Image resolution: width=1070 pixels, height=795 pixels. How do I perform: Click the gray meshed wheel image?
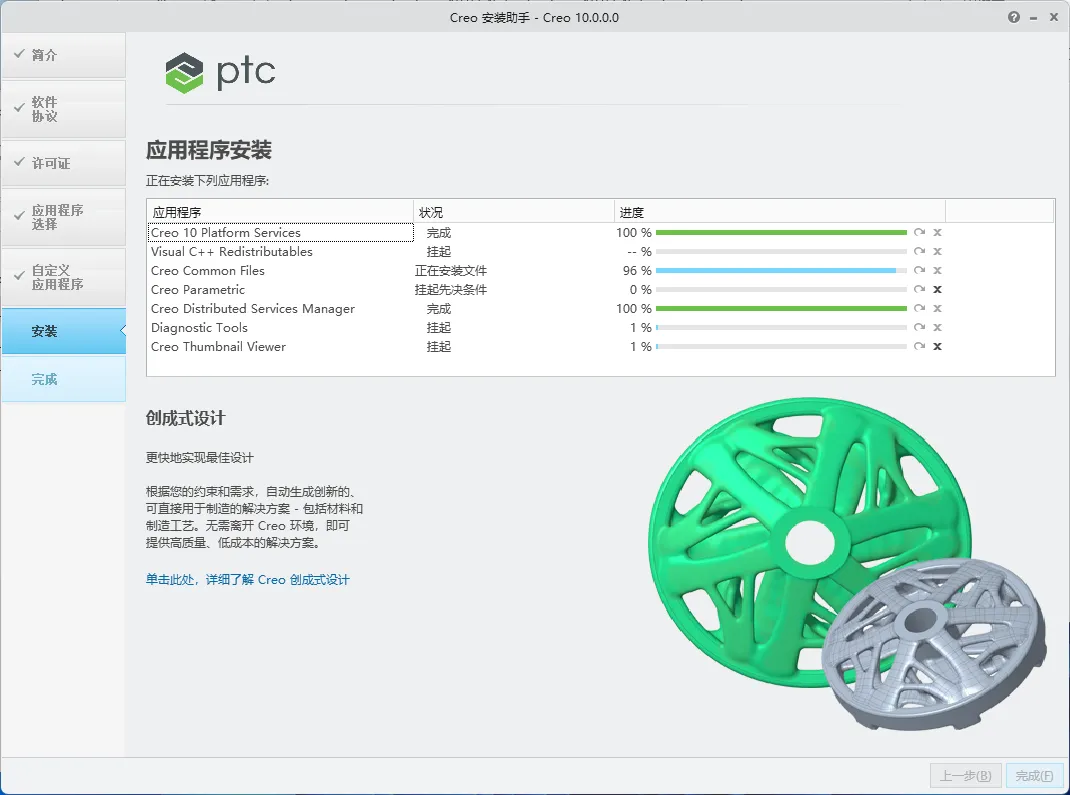[x=935, y=645]
